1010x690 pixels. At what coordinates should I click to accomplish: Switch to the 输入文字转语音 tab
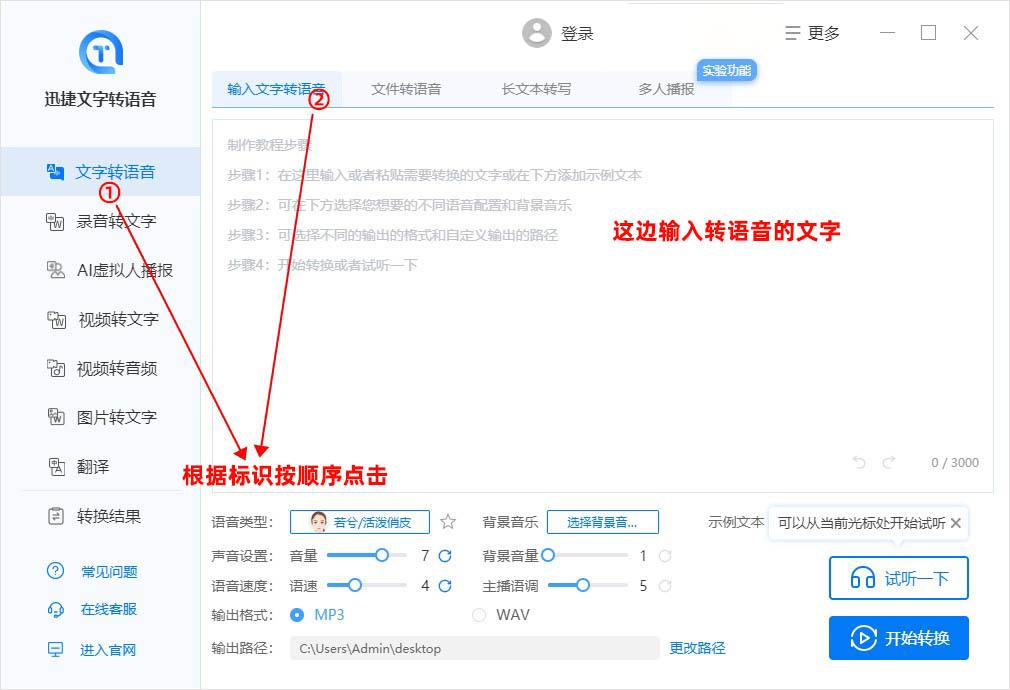point(276,90)
